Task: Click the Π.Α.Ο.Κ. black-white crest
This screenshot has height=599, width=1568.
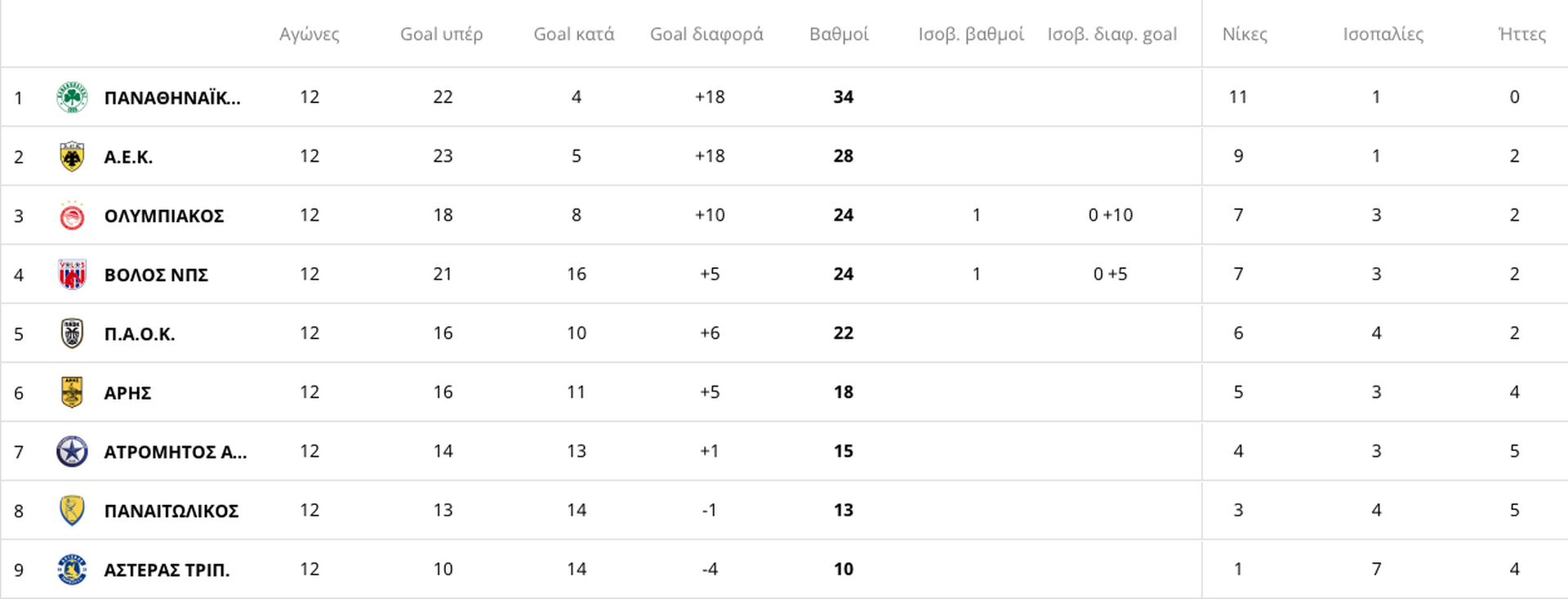Action: [72, 333]
